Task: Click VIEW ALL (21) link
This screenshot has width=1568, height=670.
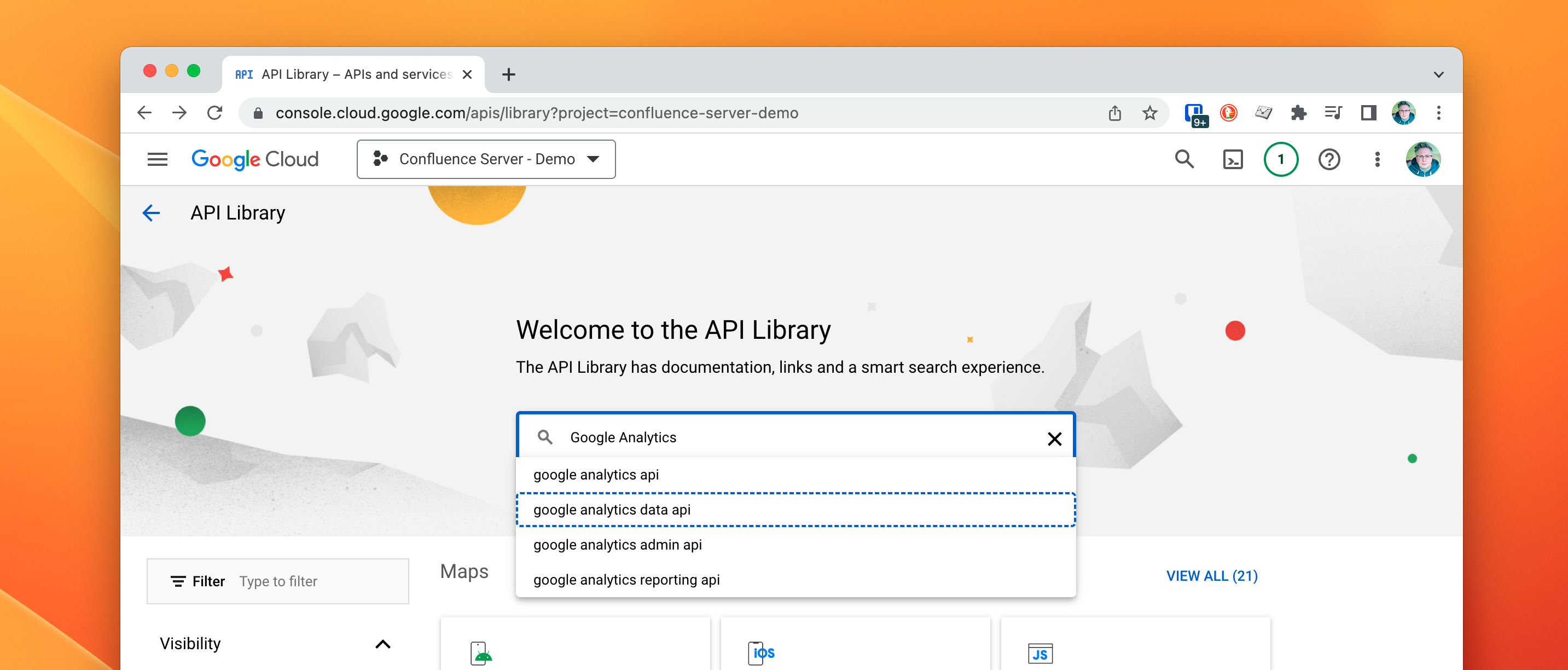Action: [x=1211, y=576]
